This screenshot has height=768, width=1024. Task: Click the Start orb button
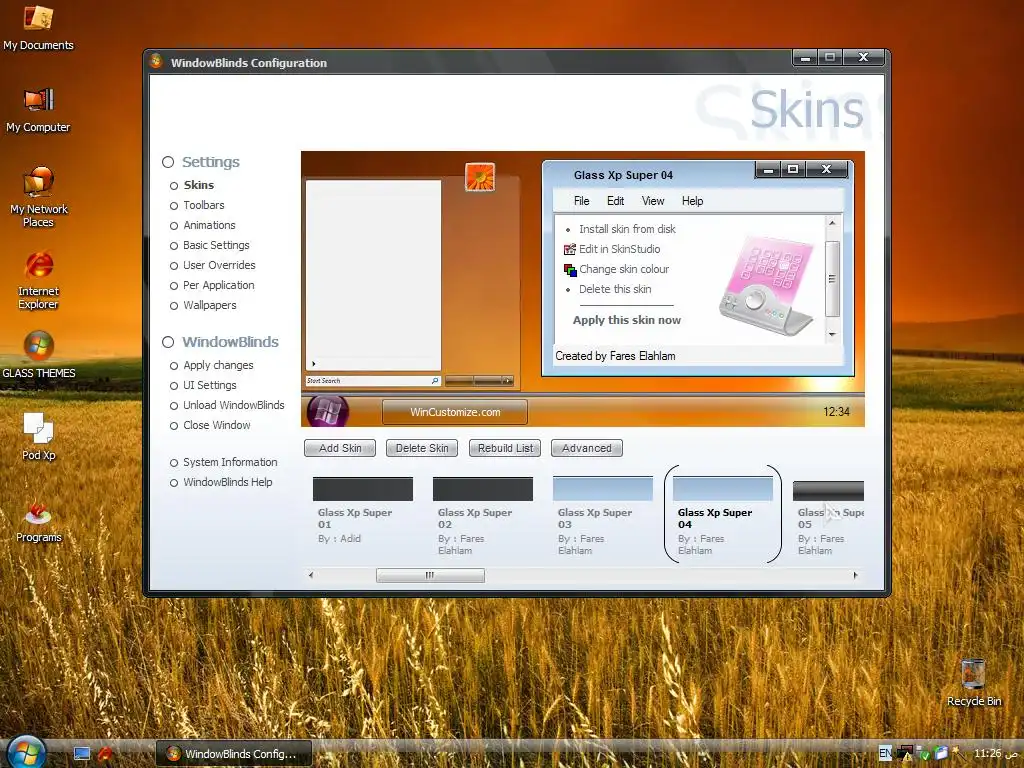click(x=26, y=751)
